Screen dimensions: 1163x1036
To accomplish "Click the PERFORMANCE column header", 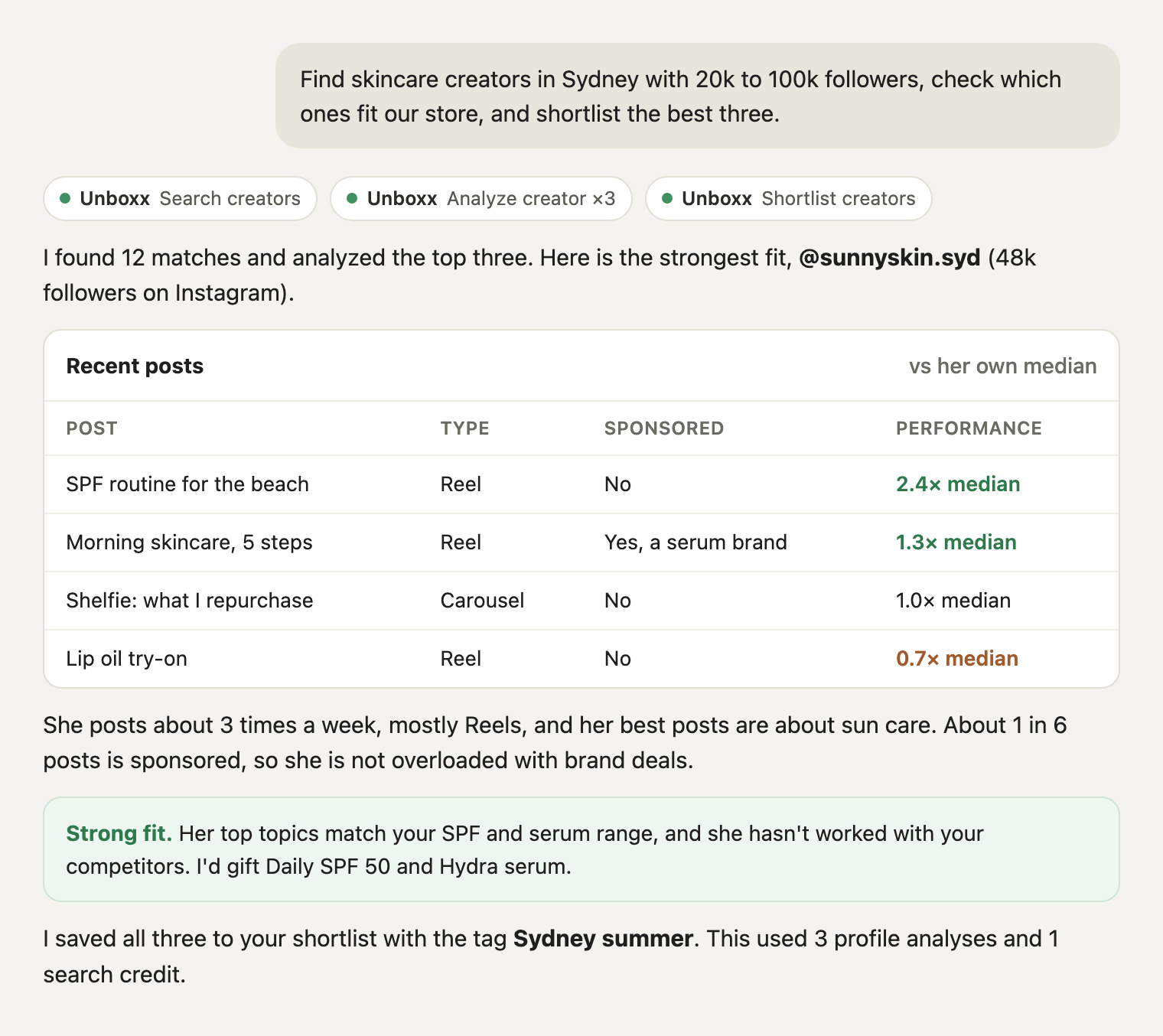I will 969,428.
